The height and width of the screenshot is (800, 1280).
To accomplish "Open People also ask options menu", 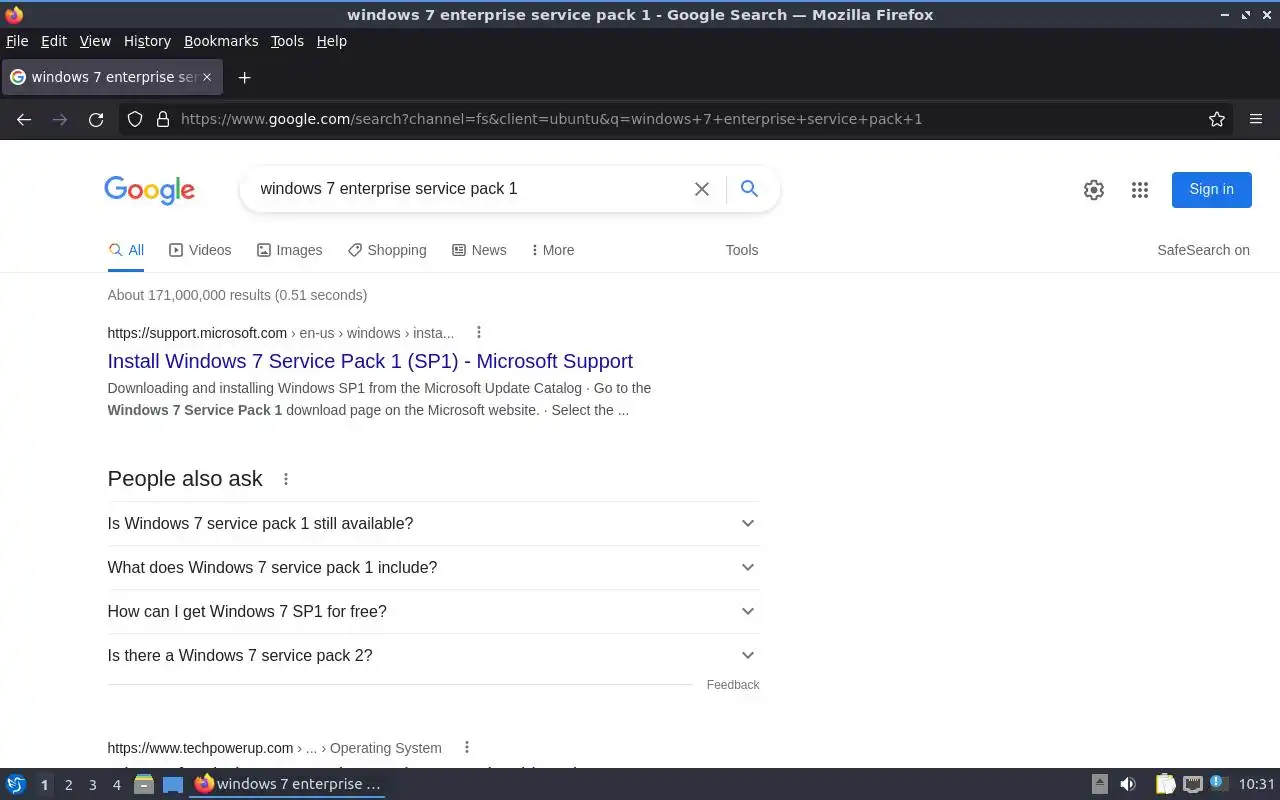I will pyautogui.click(x=286, y=479).
